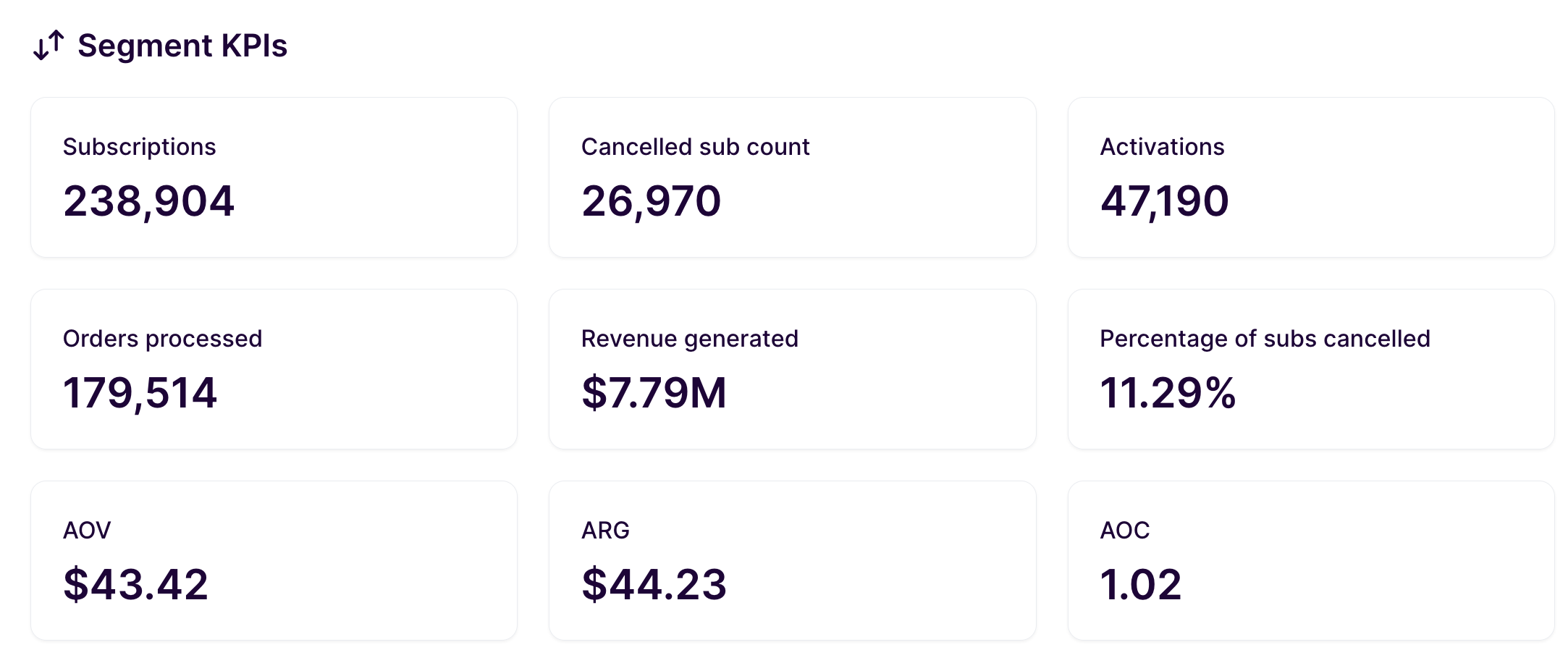This screenshot has width=1568, height=663.
Task: Select the Percentage of subs cancelled label
Action: coord(1265,339)
